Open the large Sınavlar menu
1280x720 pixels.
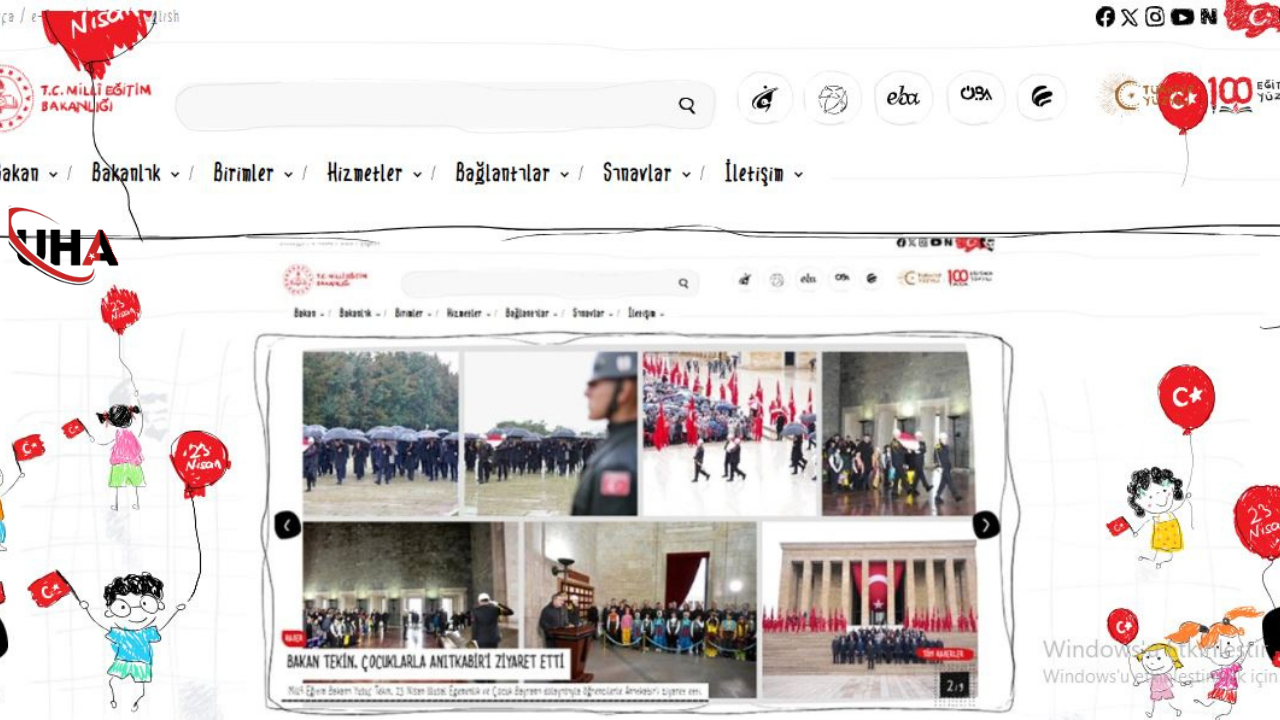[x=646, y=174]
